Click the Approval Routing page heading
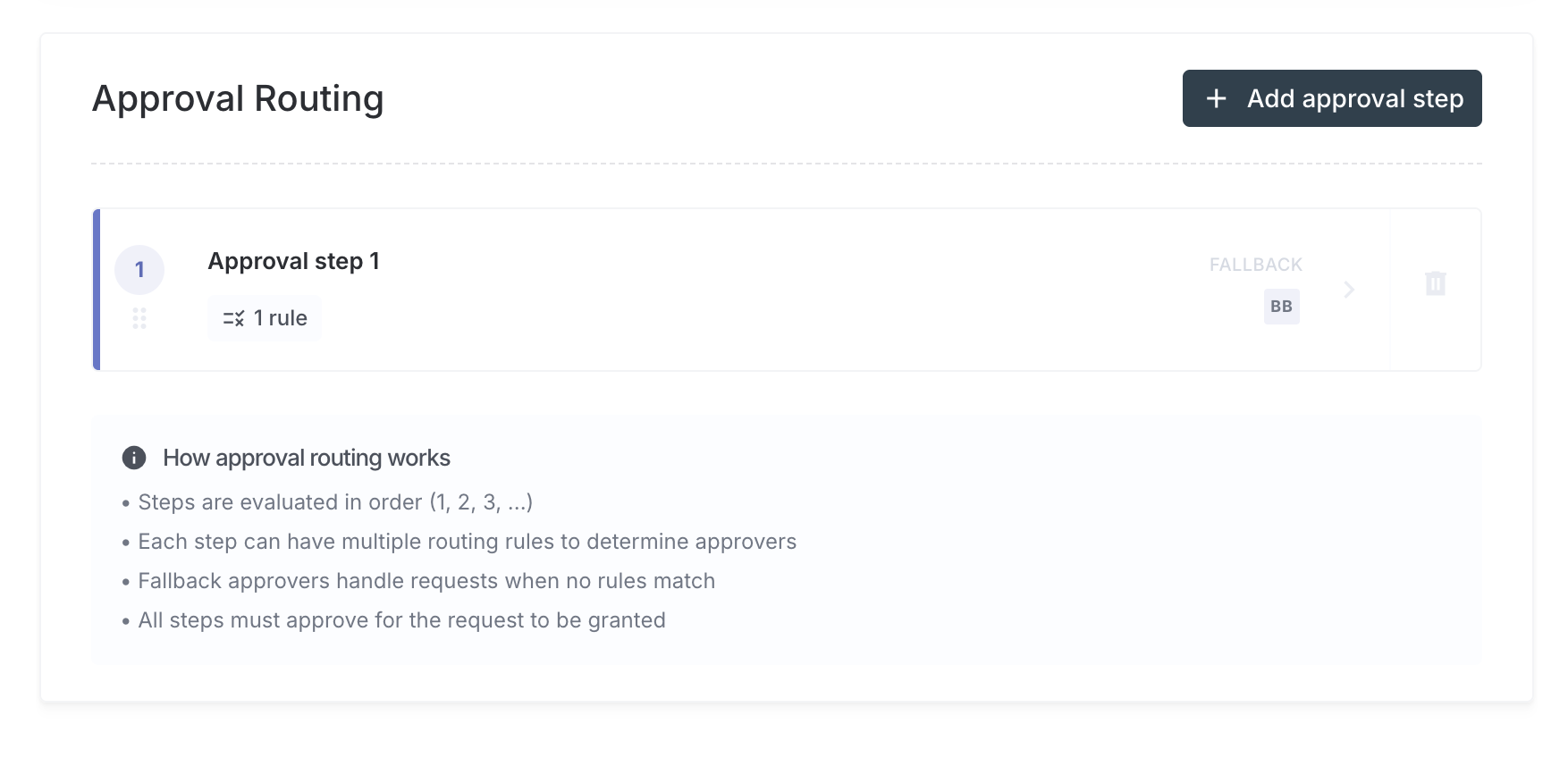Screen dimensions: 1568x758 [x=238, y=98]
